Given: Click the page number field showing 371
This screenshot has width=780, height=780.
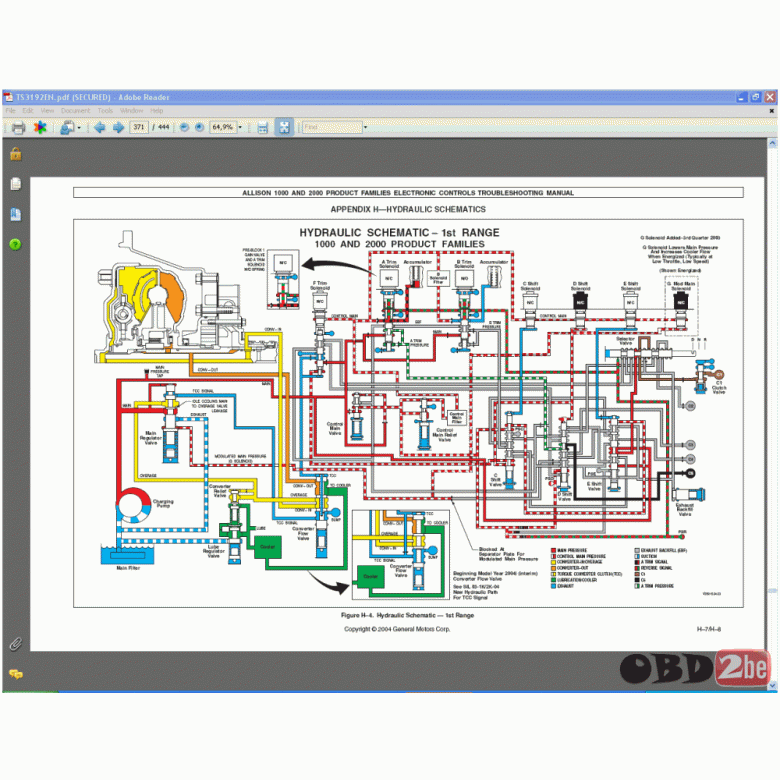Looking at the screenshot, I should point(139,127).
